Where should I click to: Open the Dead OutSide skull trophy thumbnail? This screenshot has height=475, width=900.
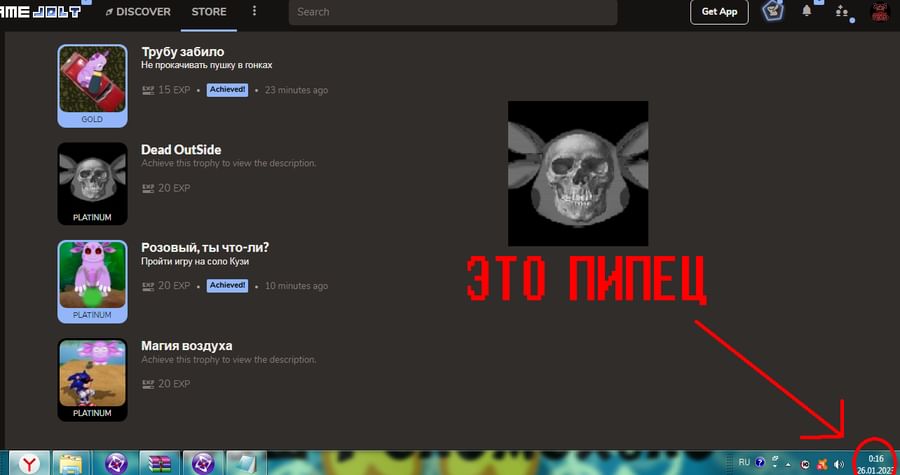pos(92,177)
